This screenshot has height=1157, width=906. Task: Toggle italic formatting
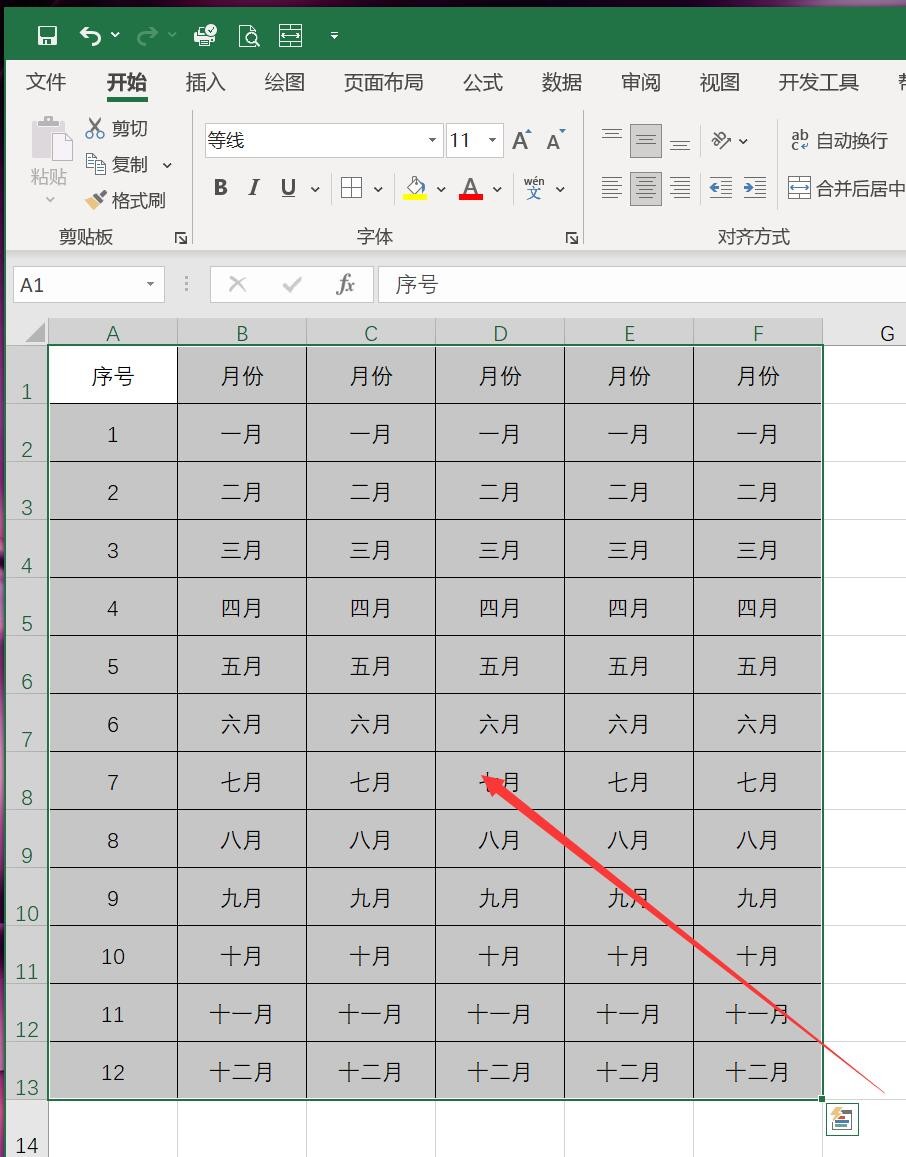tap(253, 187)
